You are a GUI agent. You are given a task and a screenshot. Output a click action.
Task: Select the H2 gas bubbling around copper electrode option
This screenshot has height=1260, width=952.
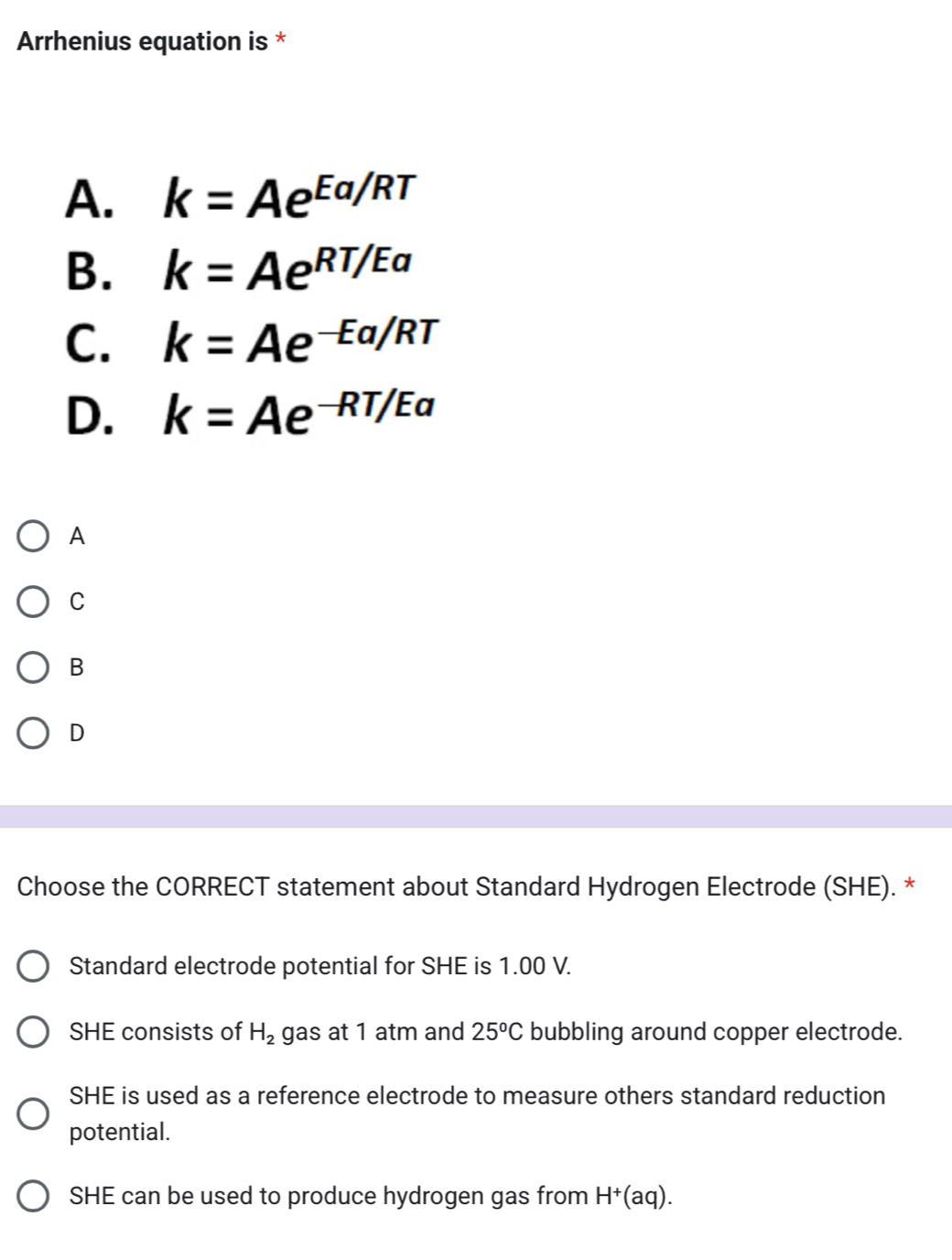[x=33, y=1031]
